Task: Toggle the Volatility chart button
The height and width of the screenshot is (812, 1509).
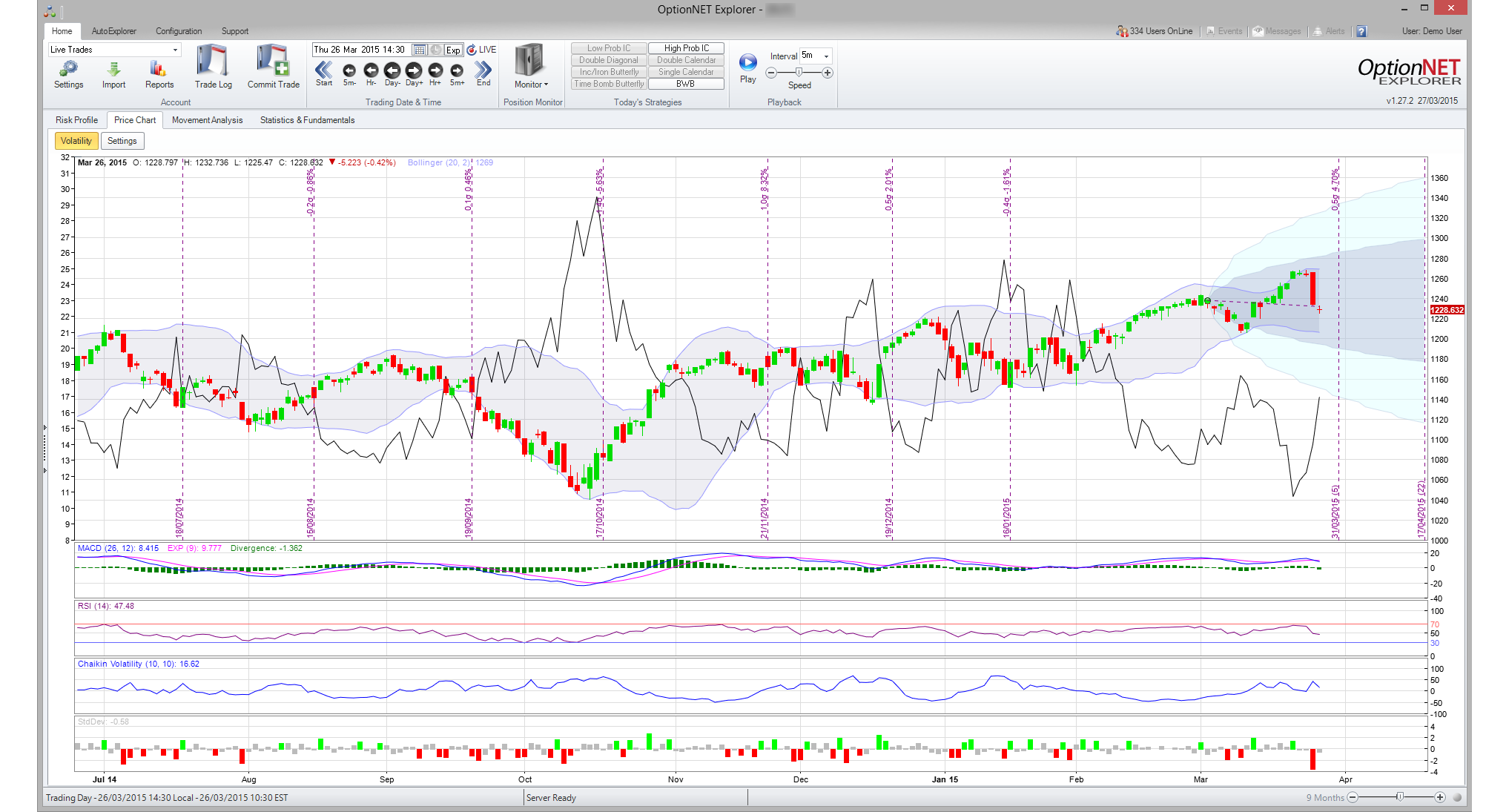Action: [76, 141]
